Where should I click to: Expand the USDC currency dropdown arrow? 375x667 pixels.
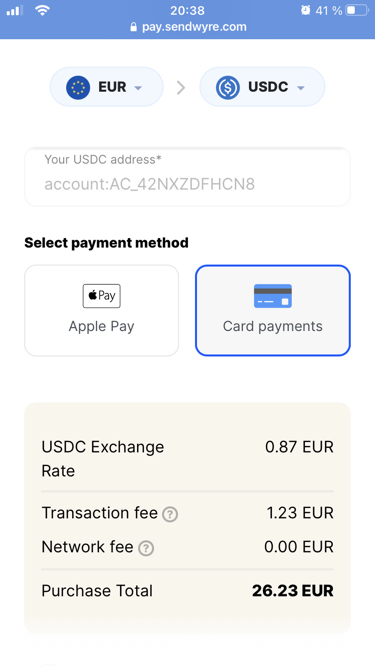(301, 88)
